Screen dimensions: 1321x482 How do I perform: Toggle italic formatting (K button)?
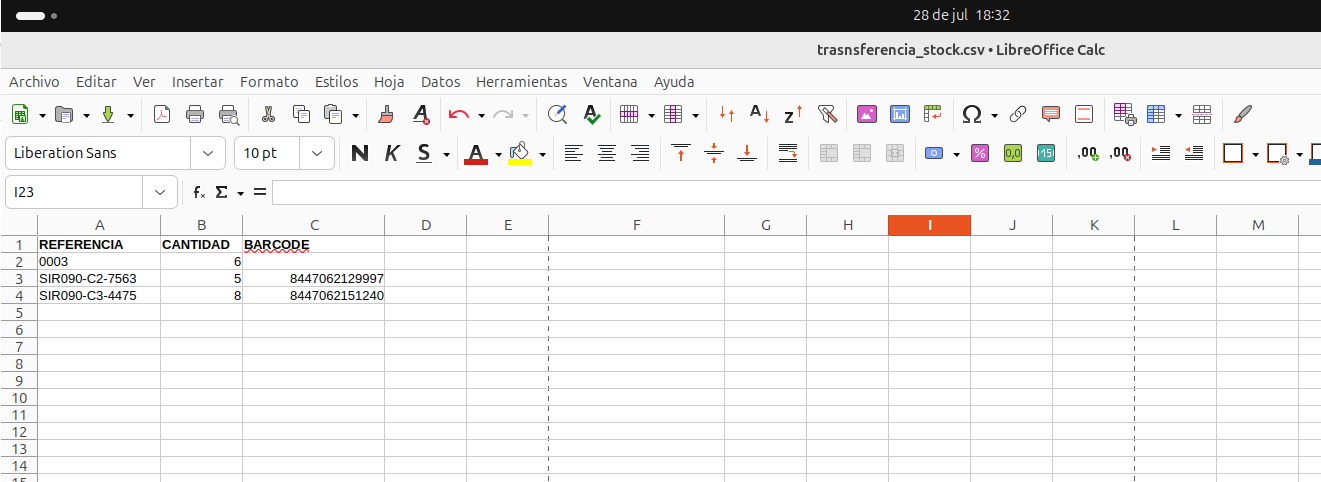392,153
